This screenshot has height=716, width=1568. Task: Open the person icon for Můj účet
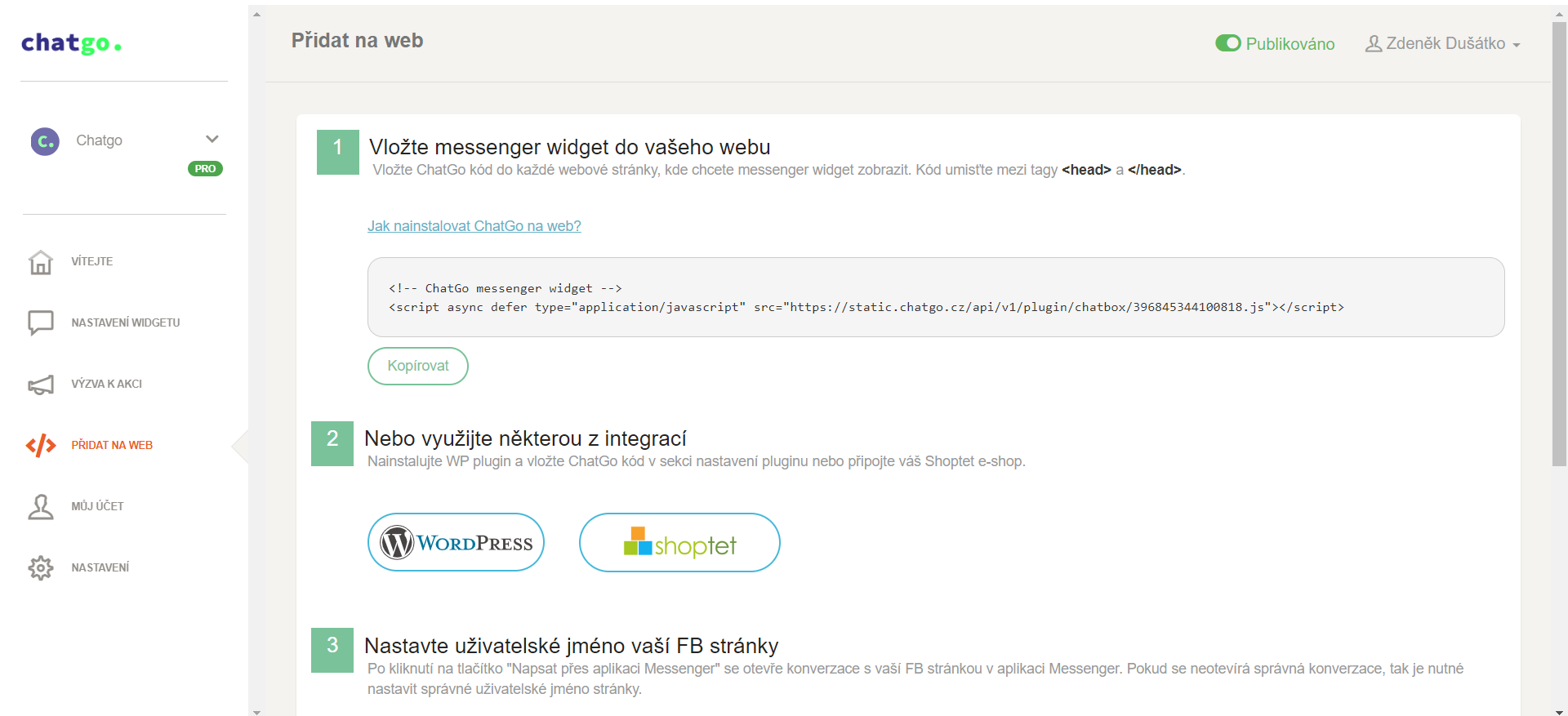click(x=41, y=506)
